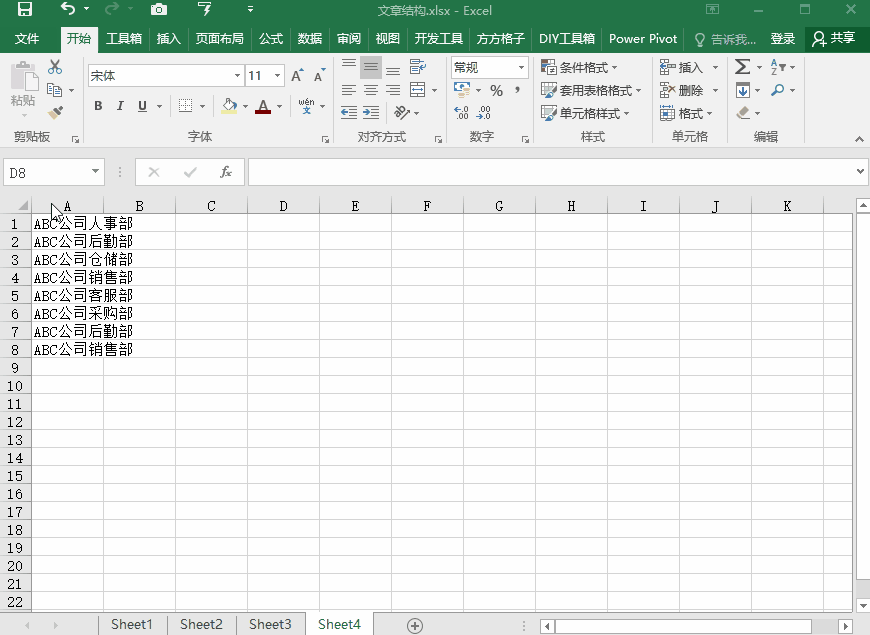Toggle center horizontal alignment

(370, 90)
